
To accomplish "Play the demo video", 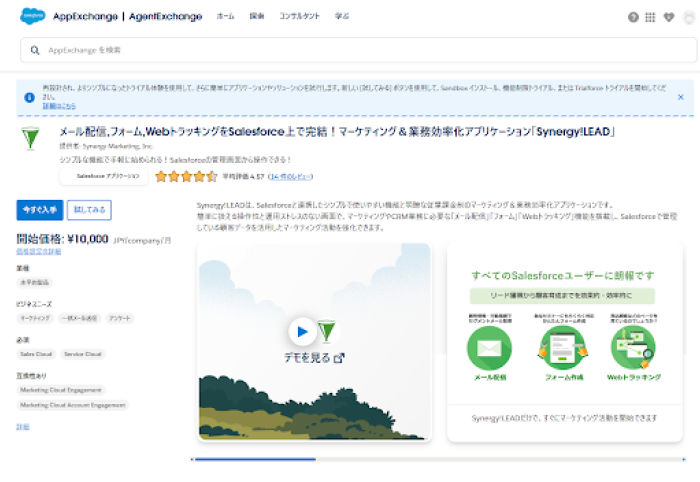I will [302, 331].
